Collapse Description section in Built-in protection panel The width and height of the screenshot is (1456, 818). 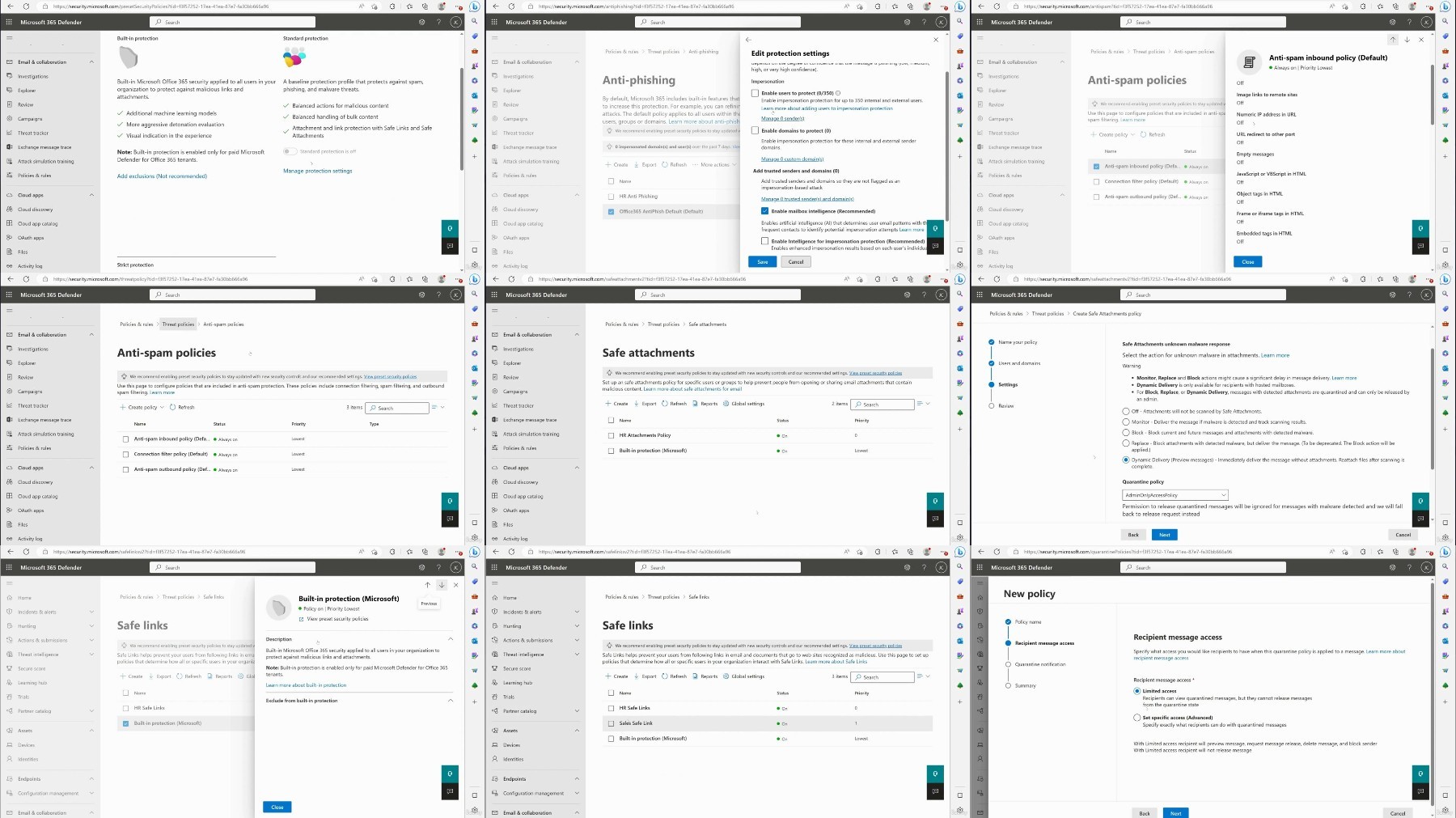(451, 639)
